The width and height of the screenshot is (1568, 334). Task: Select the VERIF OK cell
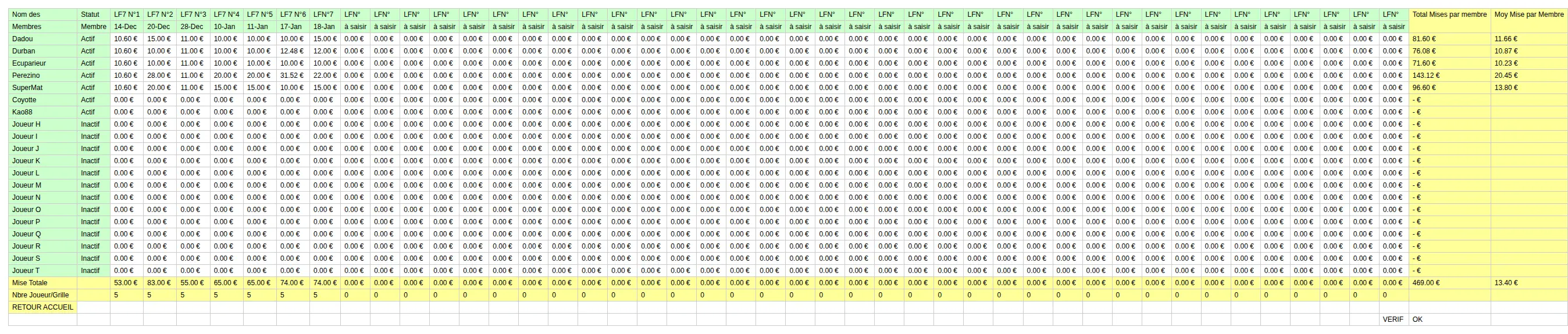coord(1449,319)
